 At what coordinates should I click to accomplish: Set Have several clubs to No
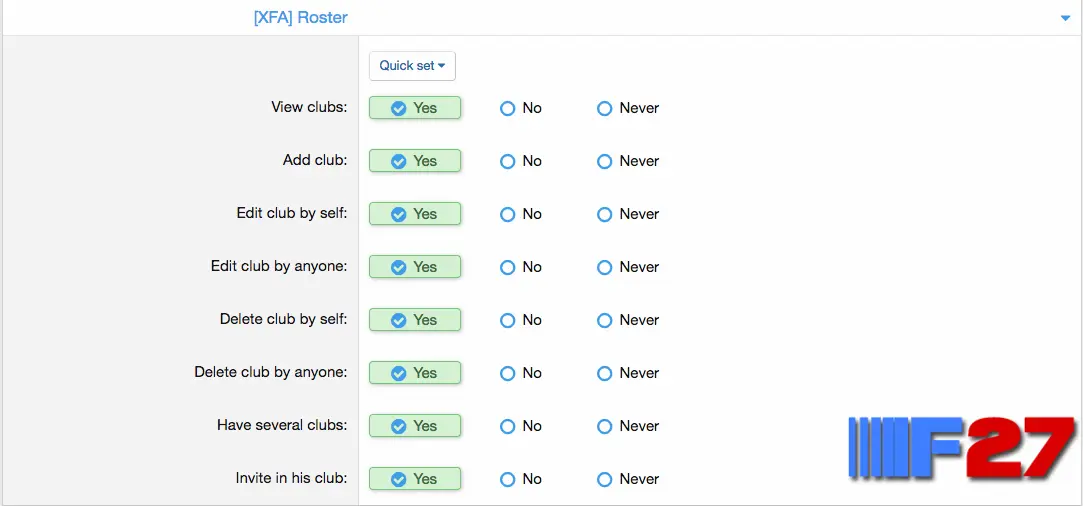pyautogui.click(x=521, y=427)
